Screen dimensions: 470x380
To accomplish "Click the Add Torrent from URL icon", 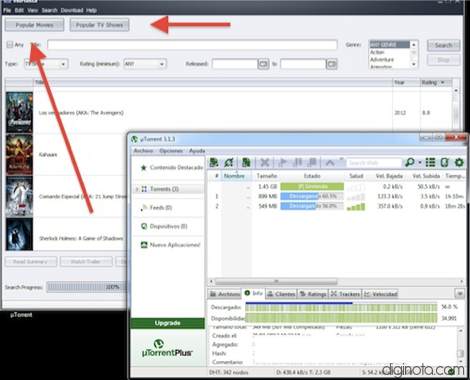I will (229, 163).
